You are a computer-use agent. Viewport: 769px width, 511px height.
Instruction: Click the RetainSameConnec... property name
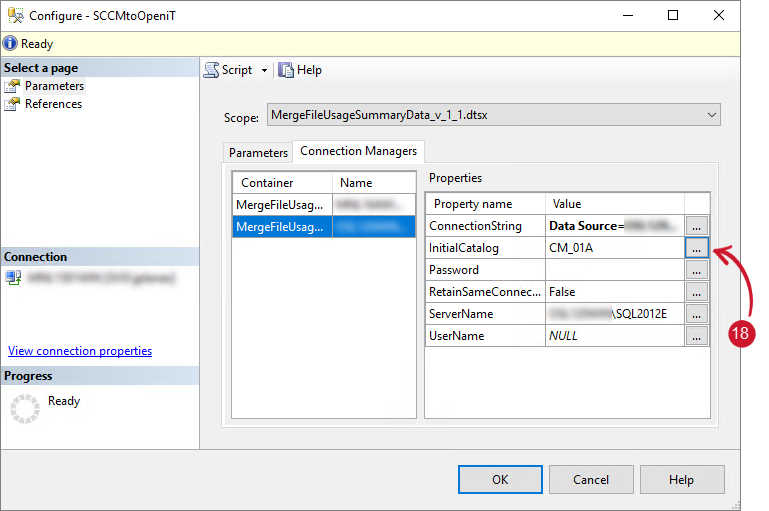coord(485,292)
